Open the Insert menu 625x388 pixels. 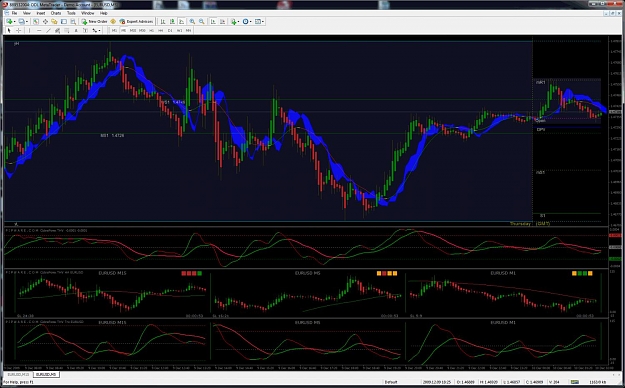tap(41, 13)
